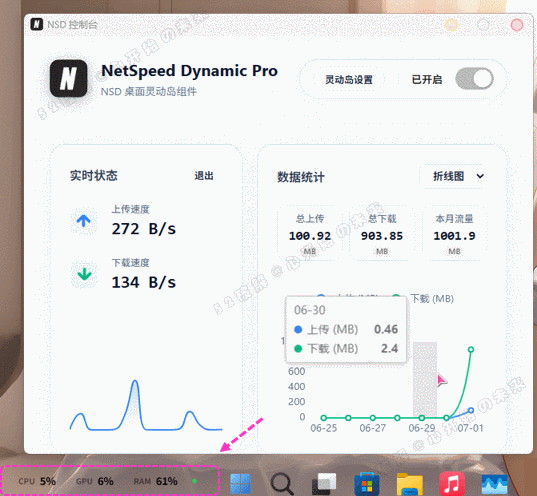Click GPU 6% in the taskbar widget
Screen dimensions: 537x496
pos(95,481)
